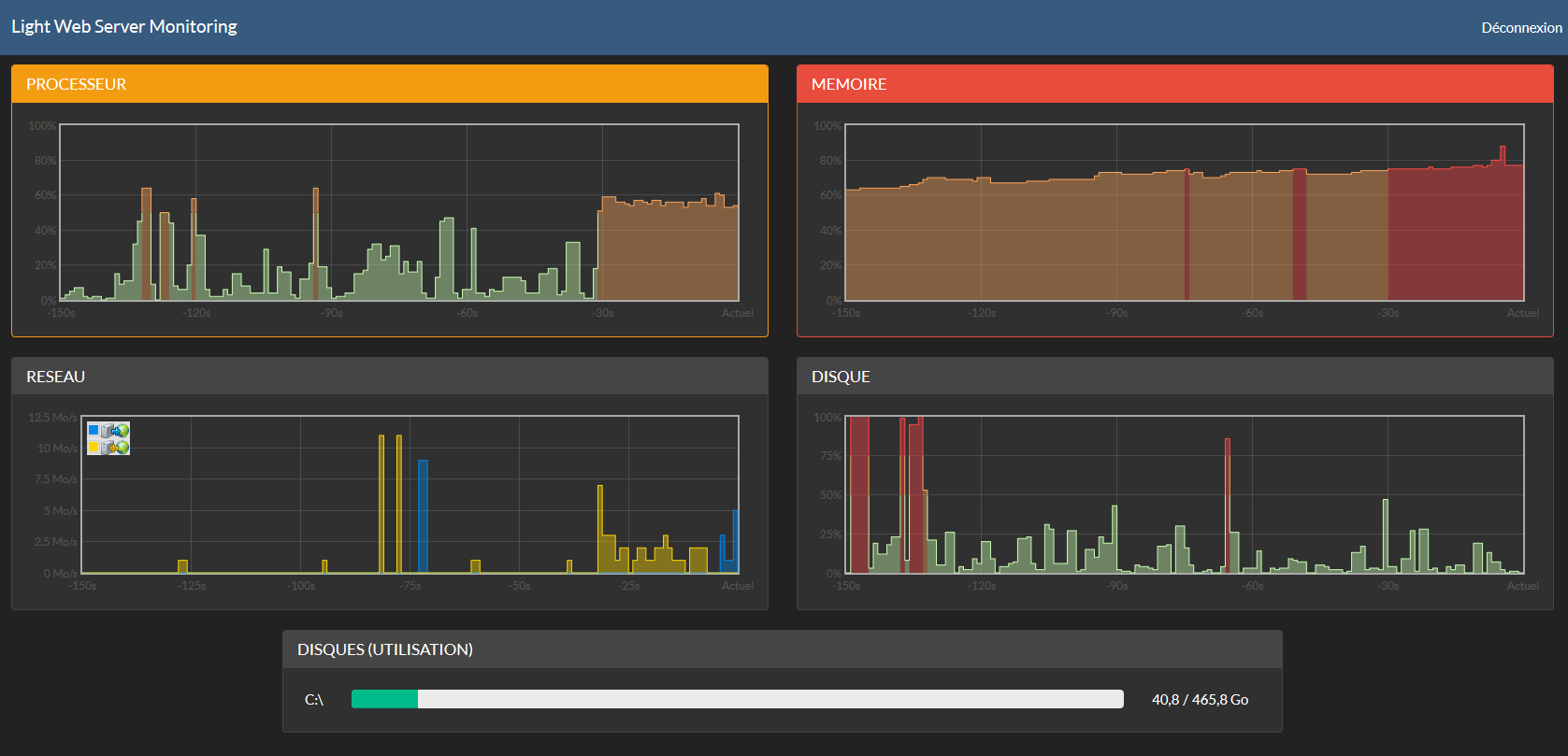Click the download globe-to-server legend icon
The image size is (1568, 756).
tap(116, 448)
